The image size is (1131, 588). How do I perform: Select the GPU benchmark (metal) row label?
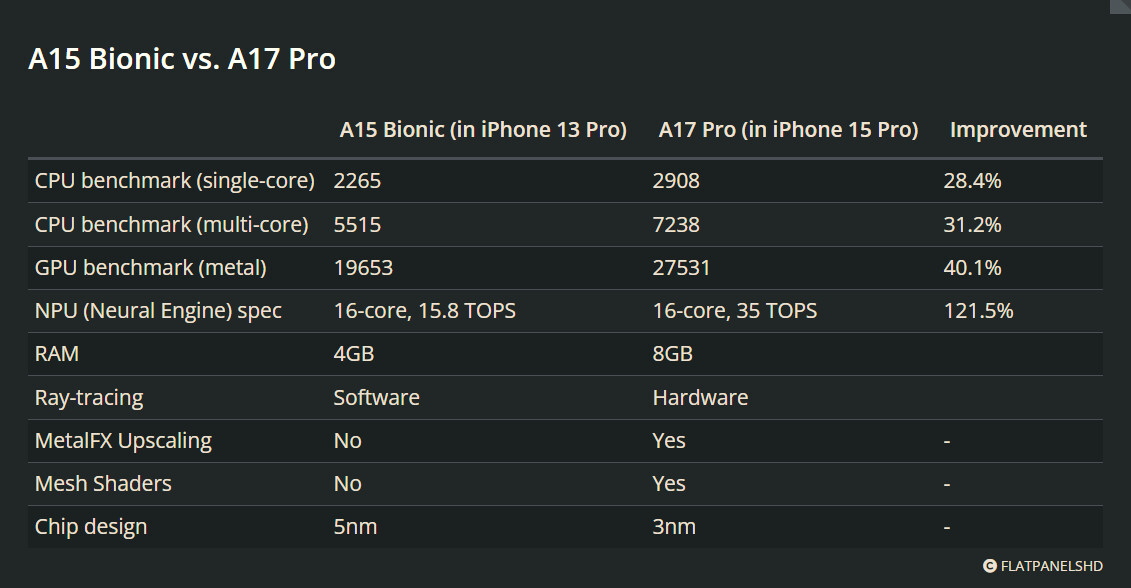click(x=151, y=268)
